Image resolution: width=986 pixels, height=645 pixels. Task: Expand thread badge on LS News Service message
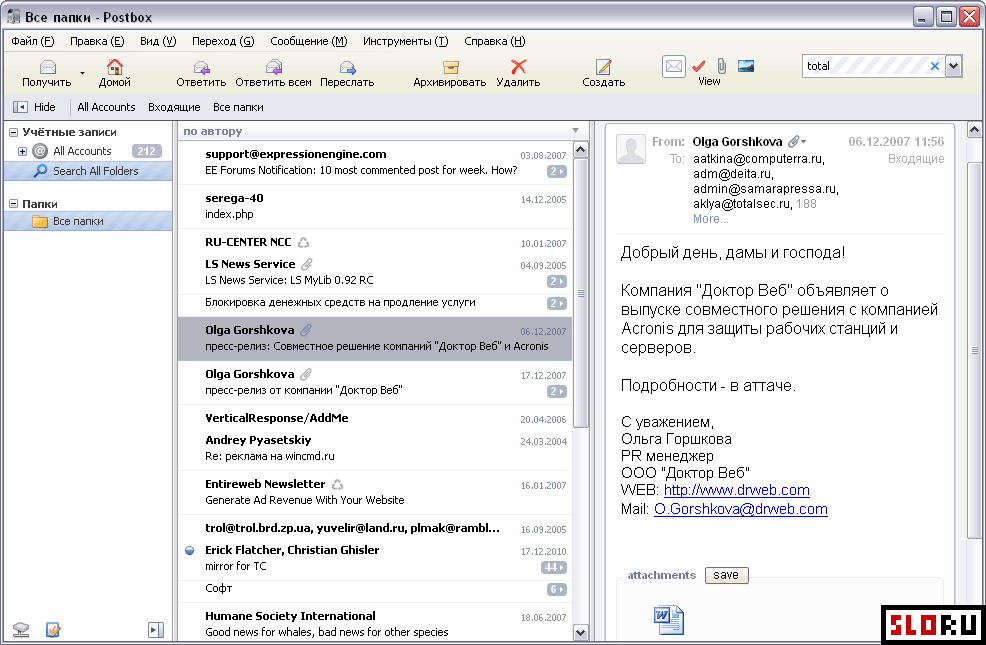click(557, 281)
